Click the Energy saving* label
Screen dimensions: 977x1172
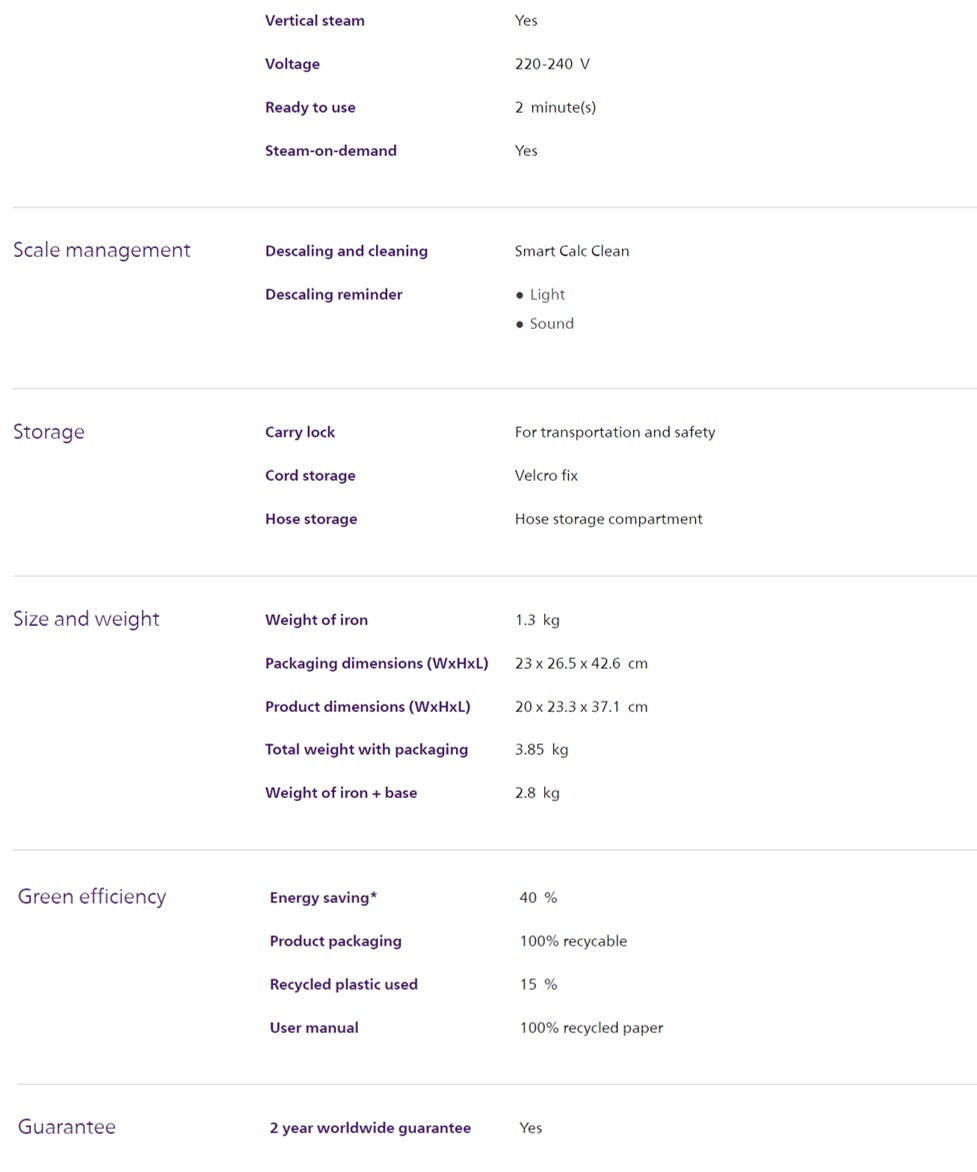(x=323, y=897)
